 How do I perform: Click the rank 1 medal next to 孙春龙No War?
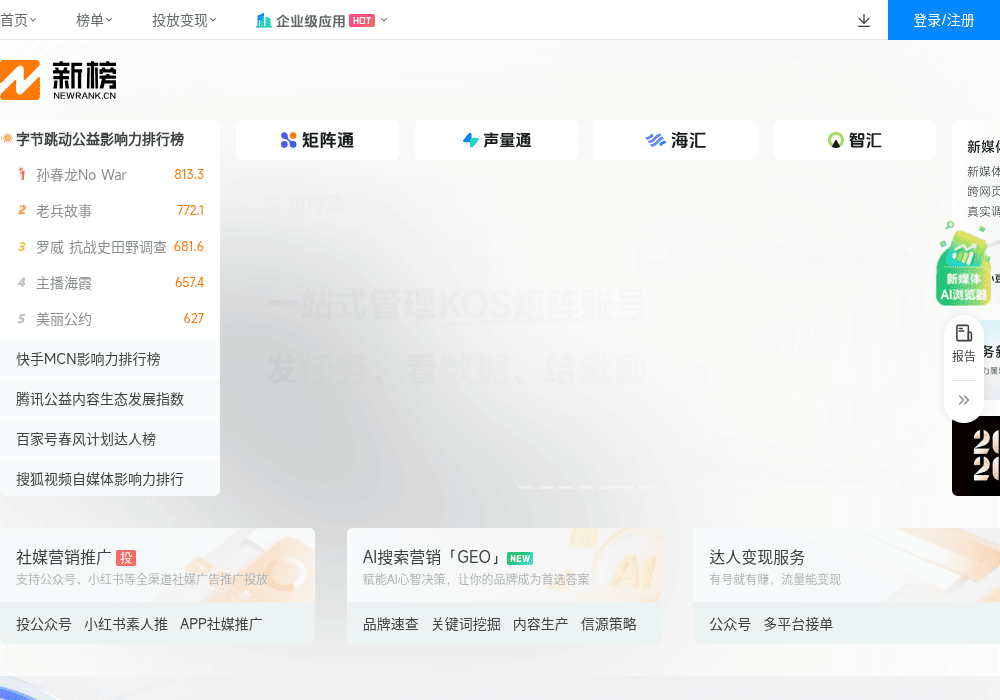[22, 174]
